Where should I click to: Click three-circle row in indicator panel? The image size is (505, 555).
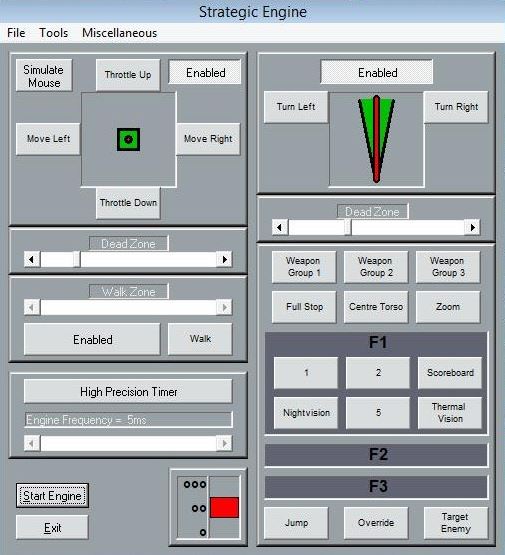pyautogui.click(x=195, y=484)
